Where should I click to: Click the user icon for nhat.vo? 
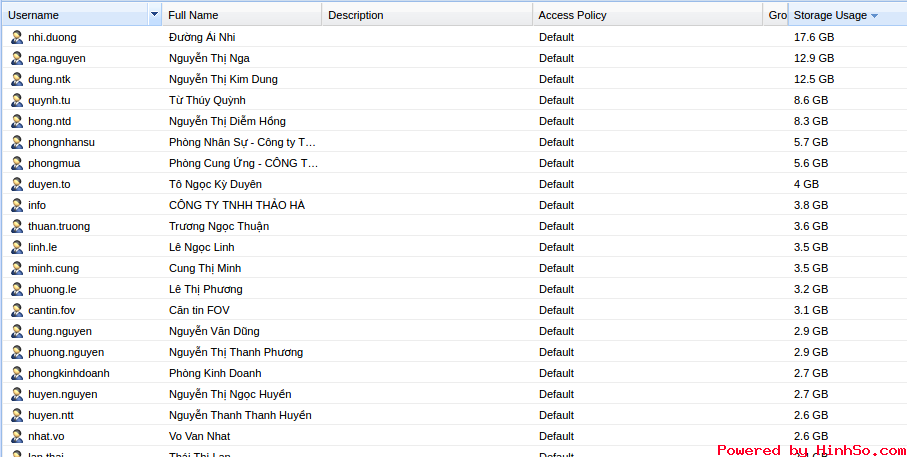click(17, 436)
